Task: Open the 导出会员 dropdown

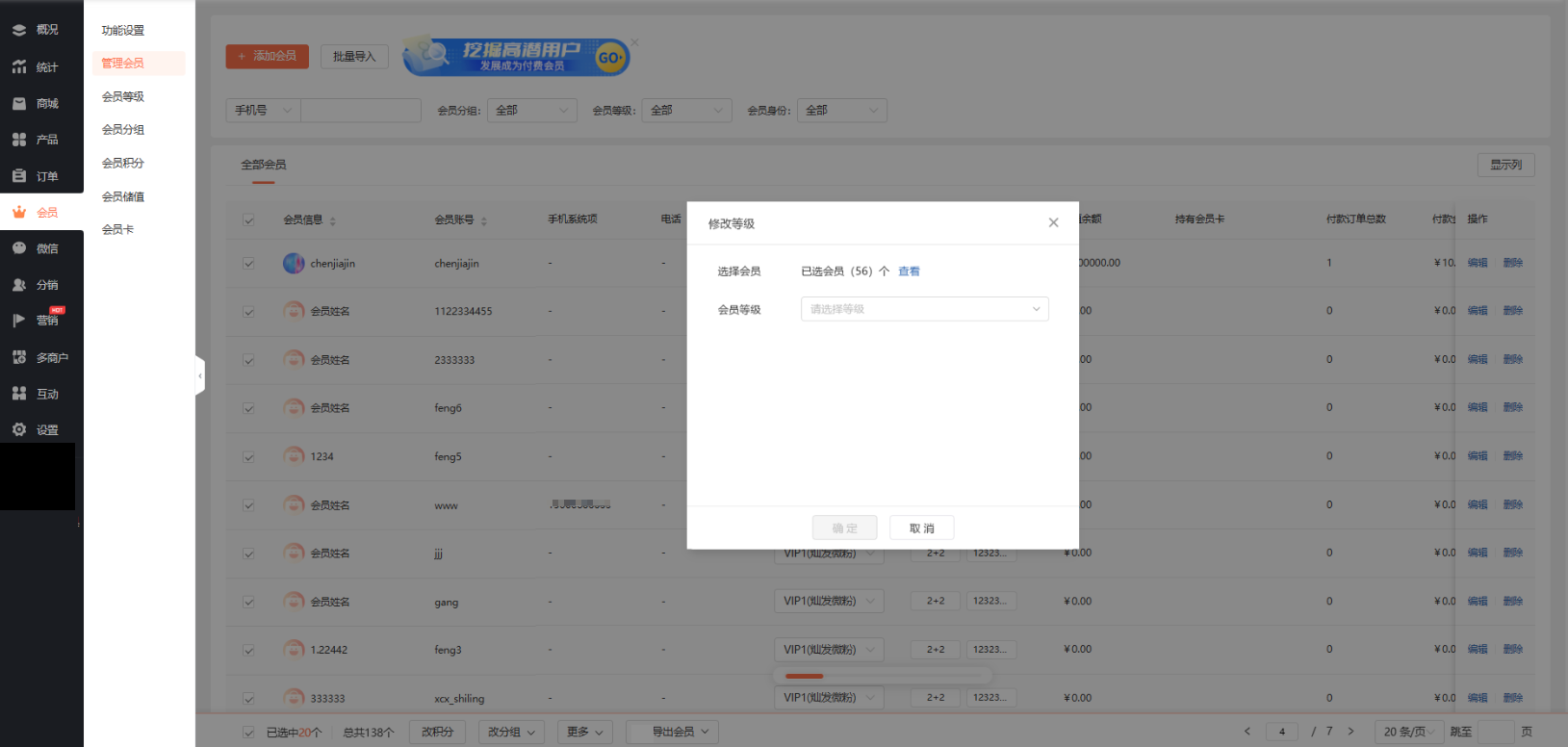Action: [672, 732]
